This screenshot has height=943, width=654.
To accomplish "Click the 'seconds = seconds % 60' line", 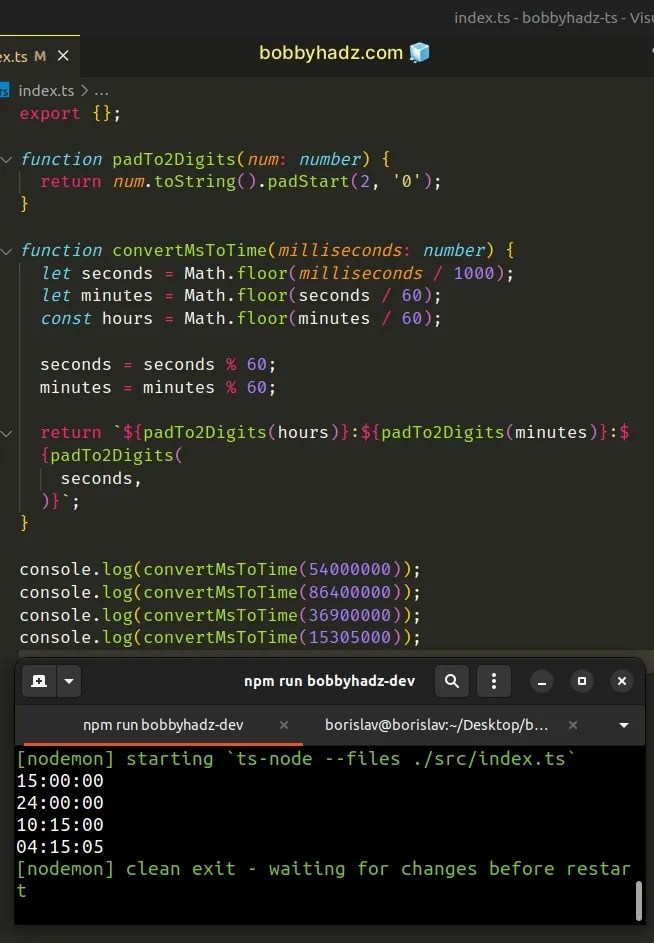I will (x=158, y=364).
